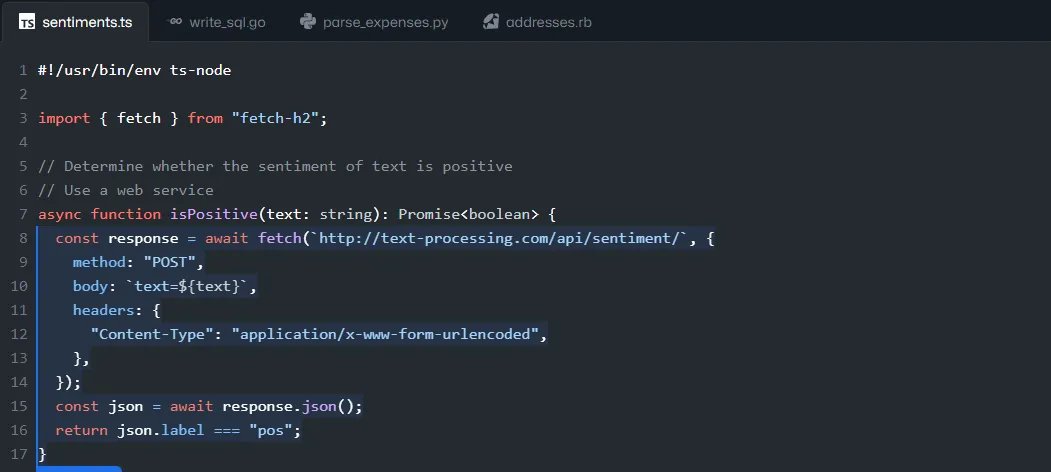The image size is (1051, 472).
Task: Click line number 17 in the gutter
Action: (x=19, y=454)
